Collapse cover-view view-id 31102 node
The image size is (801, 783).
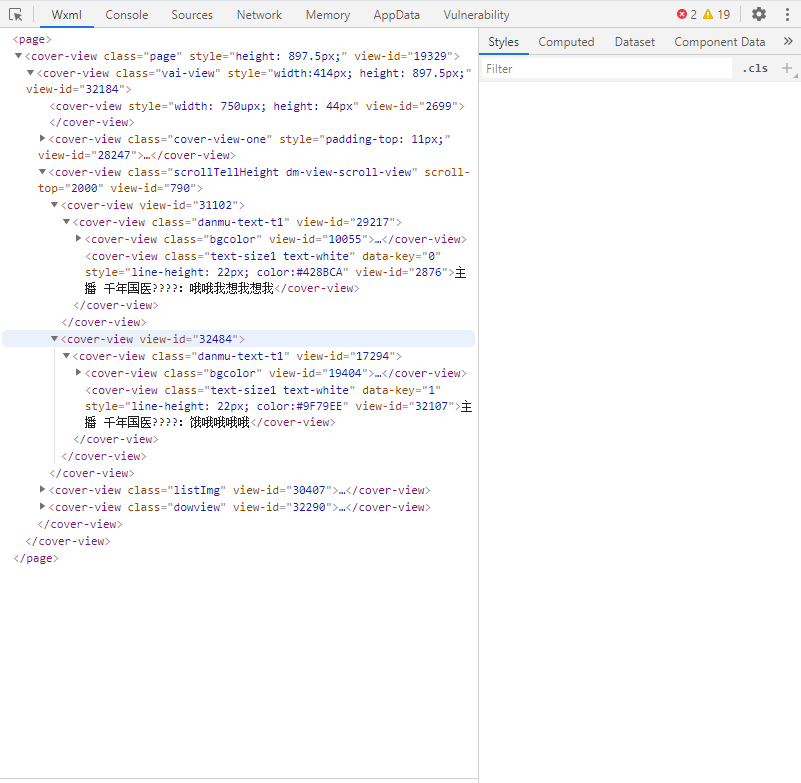[55, 205]
